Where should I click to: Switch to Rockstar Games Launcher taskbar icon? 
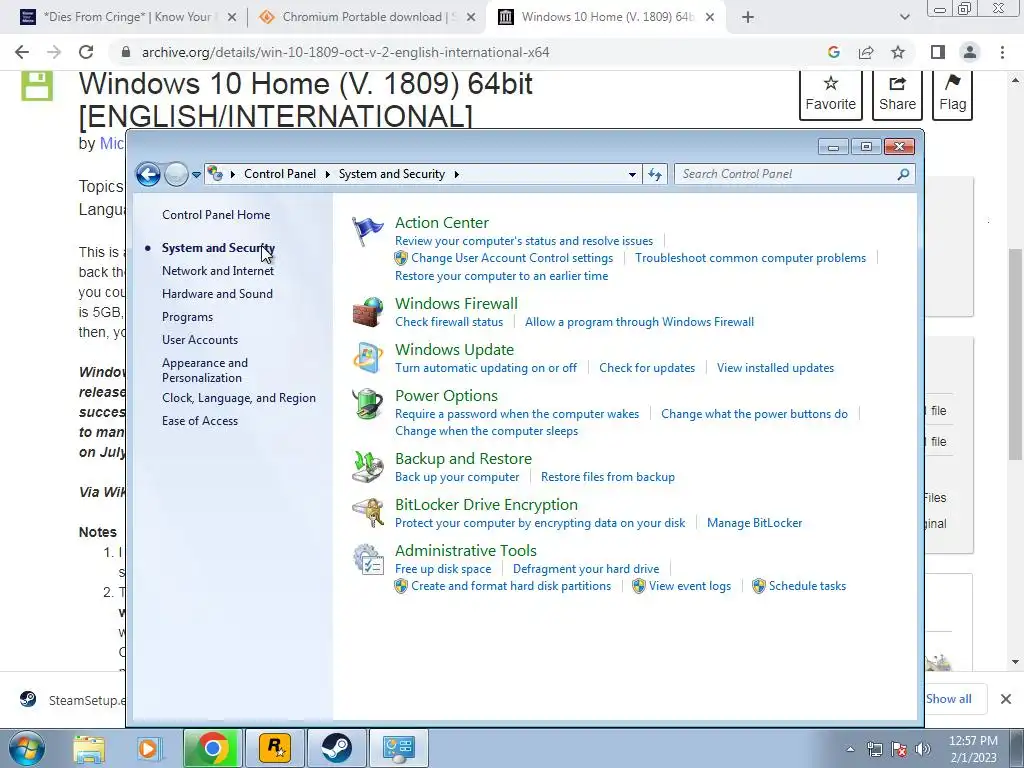[x=275, y=748]
